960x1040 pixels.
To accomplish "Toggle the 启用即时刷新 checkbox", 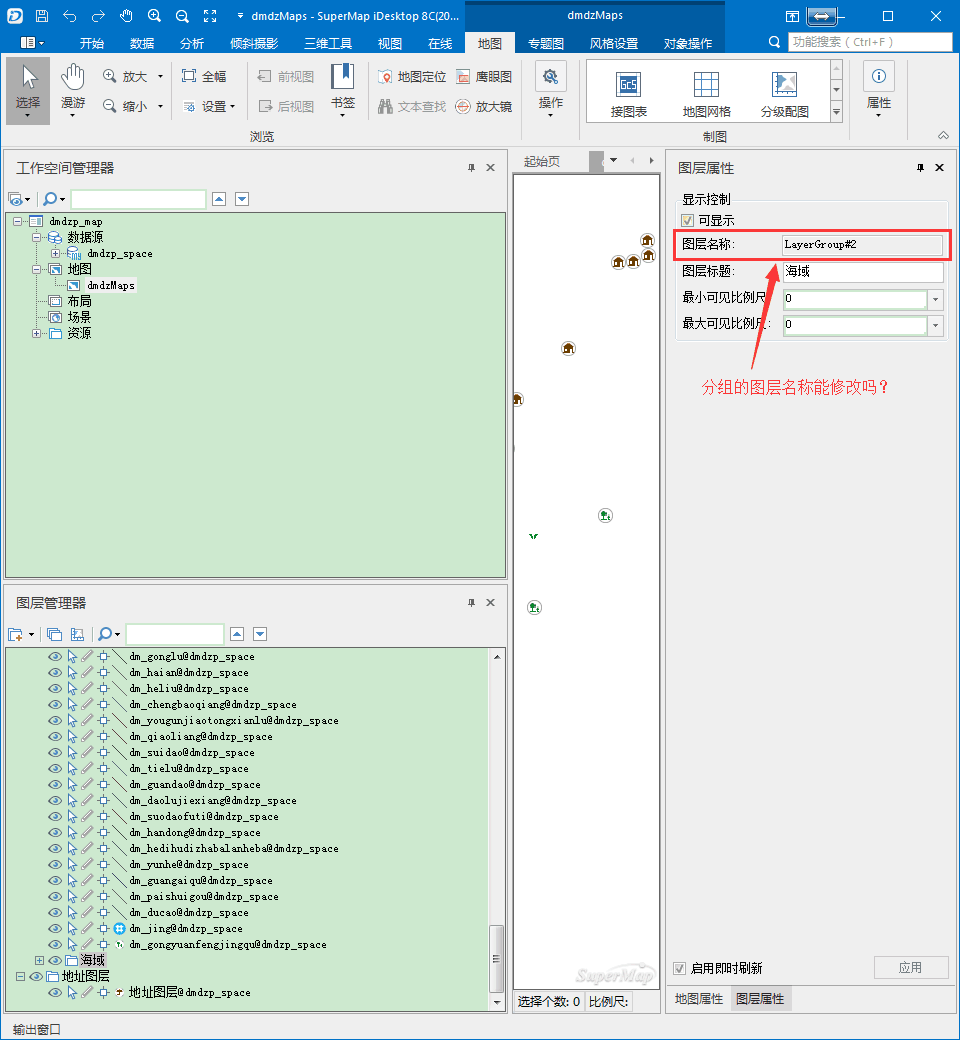I will point(679,968).
